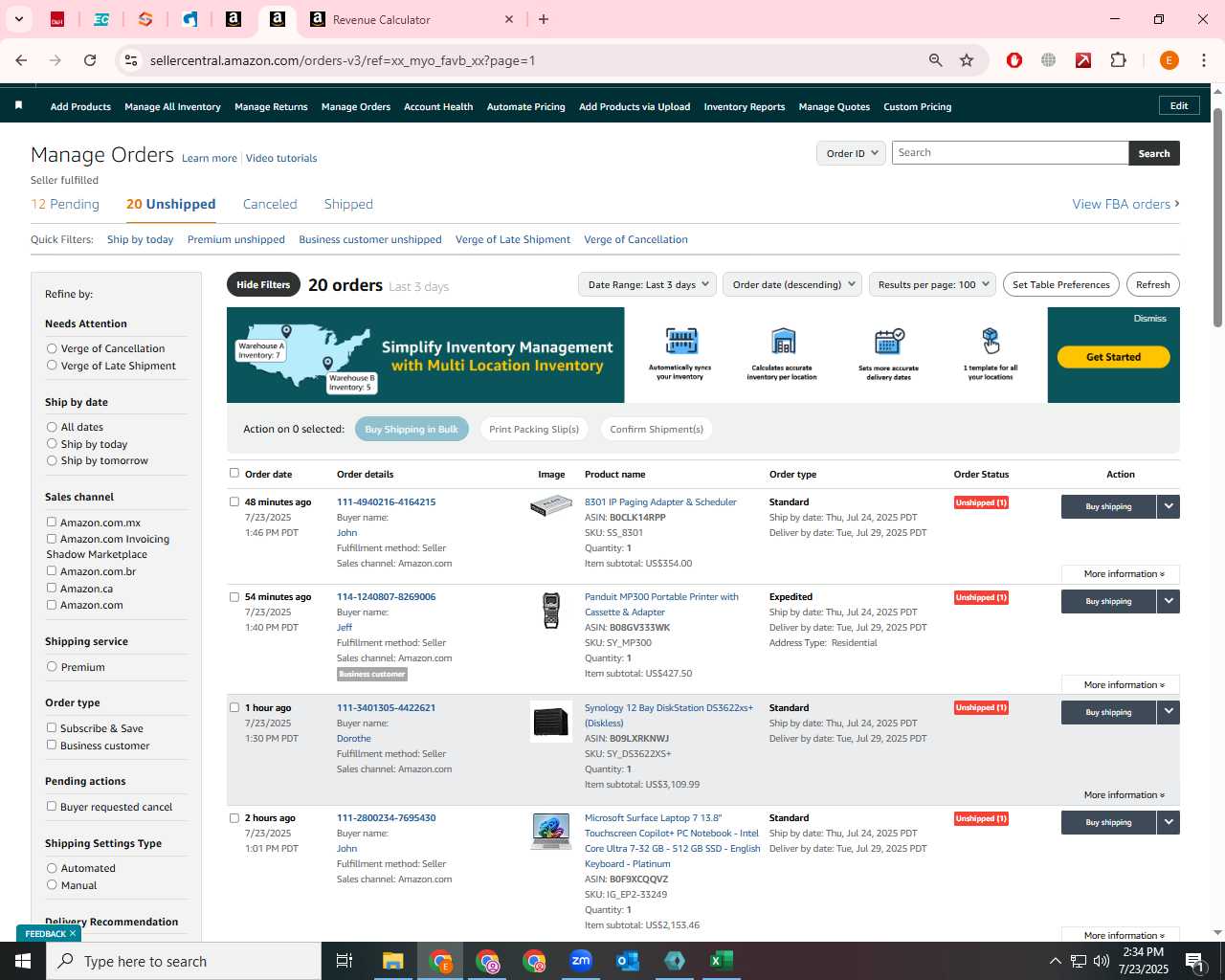The image size is (1225, 980).
Task: Click the volume speaker tray icon
Action: pos(1102,961)
